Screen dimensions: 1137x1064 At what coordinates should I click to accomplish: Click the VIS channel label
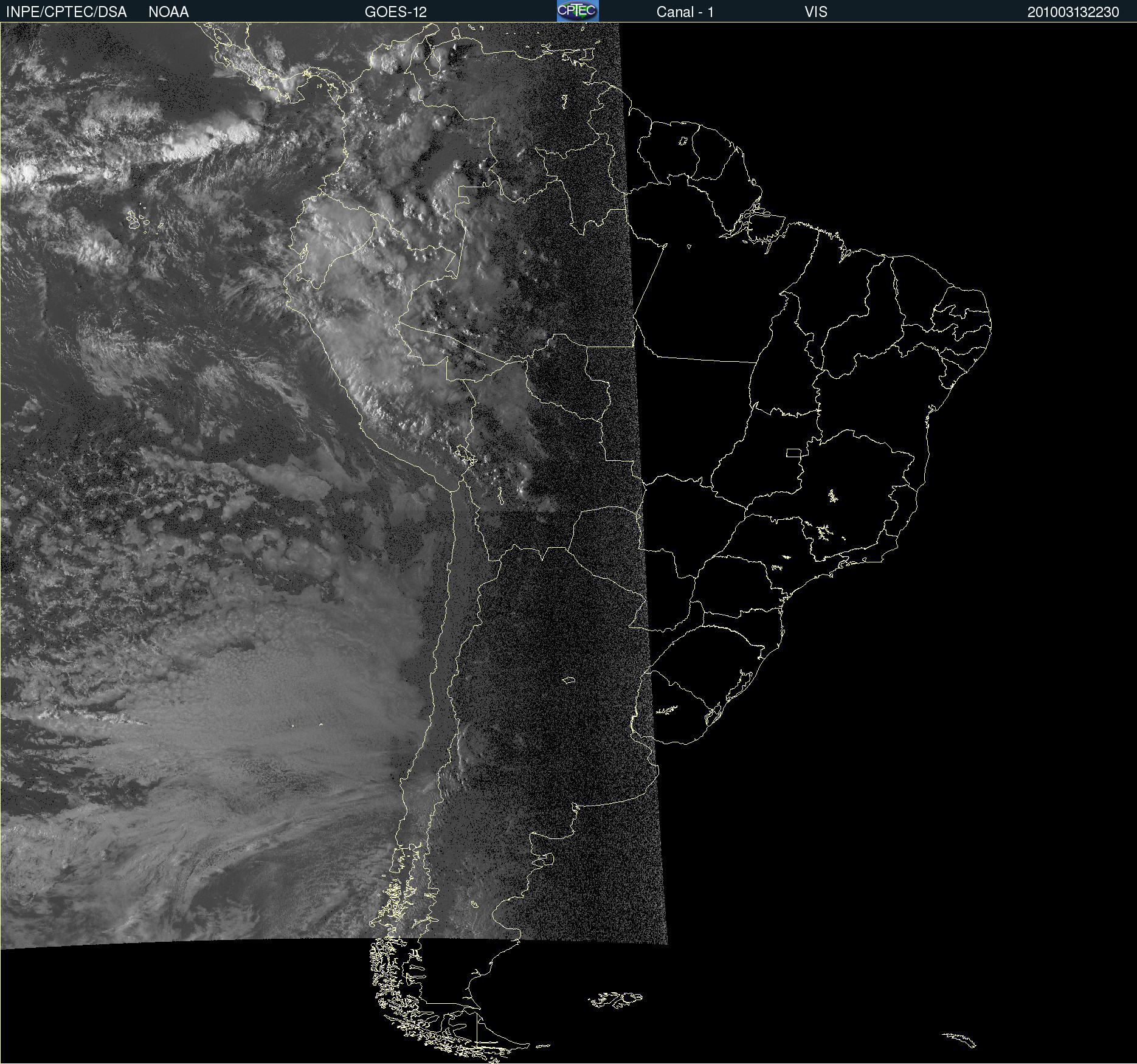click(816, 12)
